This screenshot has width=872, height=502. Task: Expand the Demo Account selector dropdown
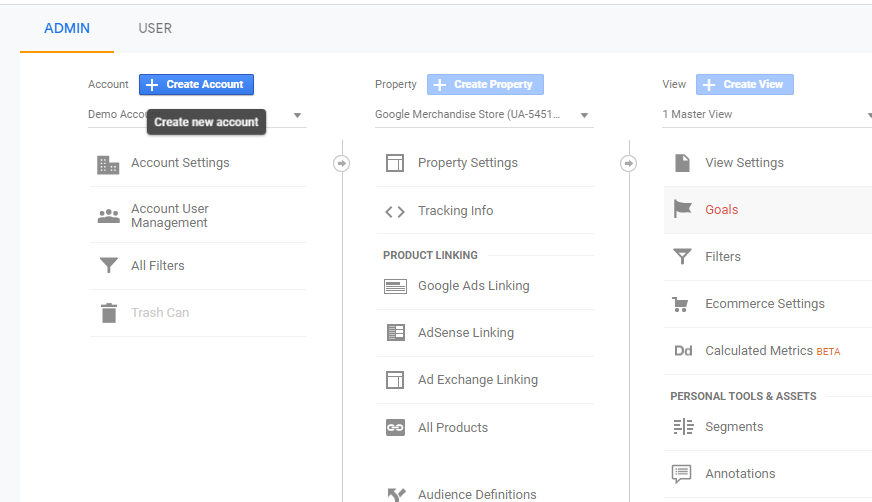[x=297, y=115]
